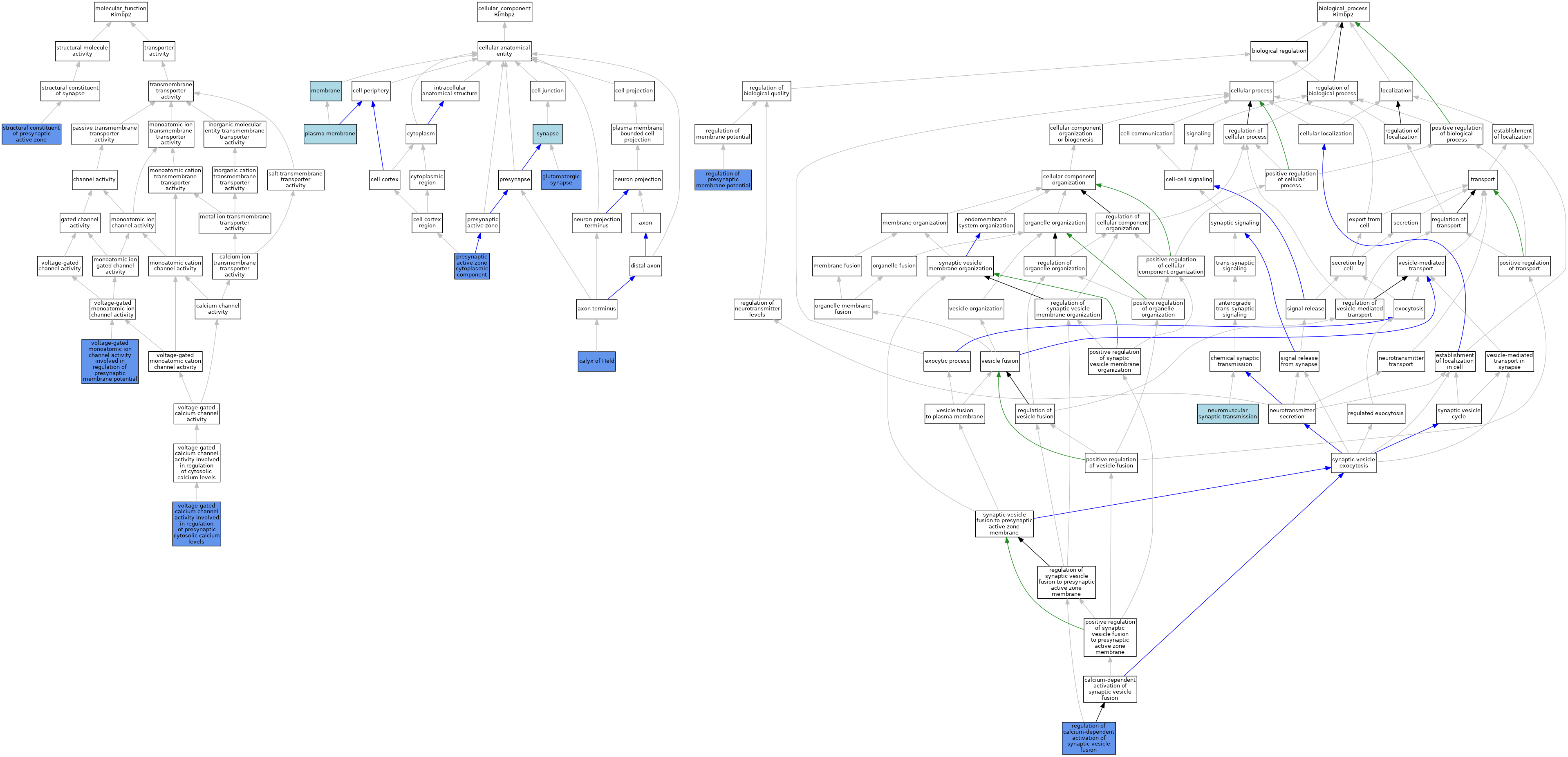Select the 'vesicle fusion' node
The height and width of the screenshot is (757, 1568).
point(999,361)
